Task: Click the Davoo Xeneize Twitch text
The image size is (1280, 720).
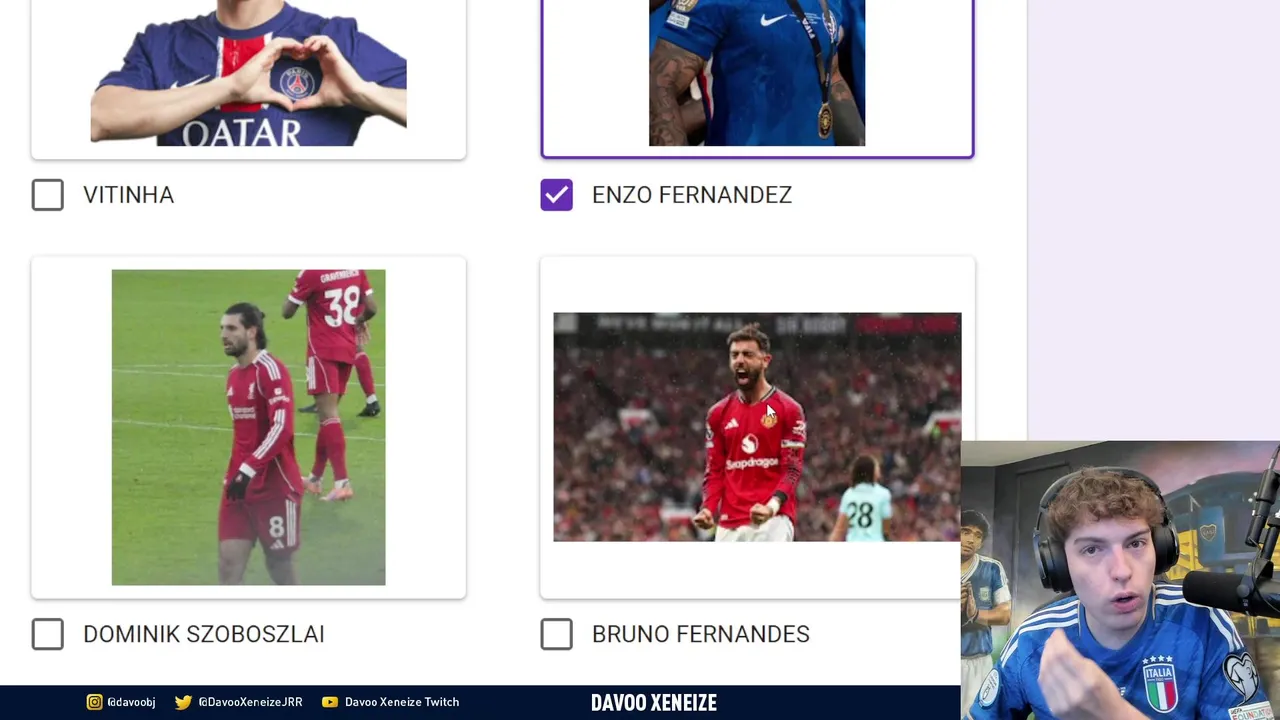Action: [402, 702]
